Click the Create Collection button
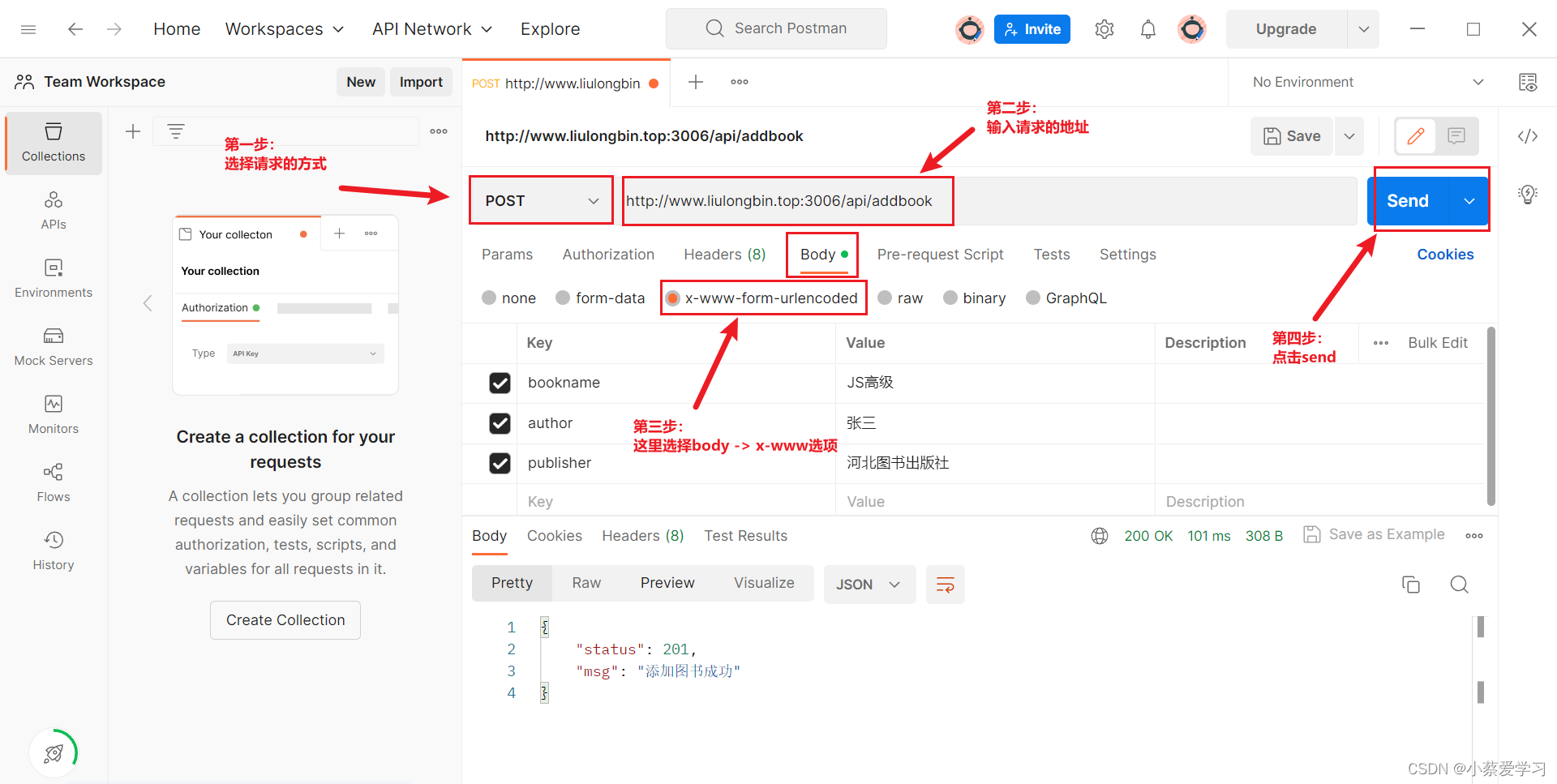The image size is (1557, 784). [x=285, y=620]
